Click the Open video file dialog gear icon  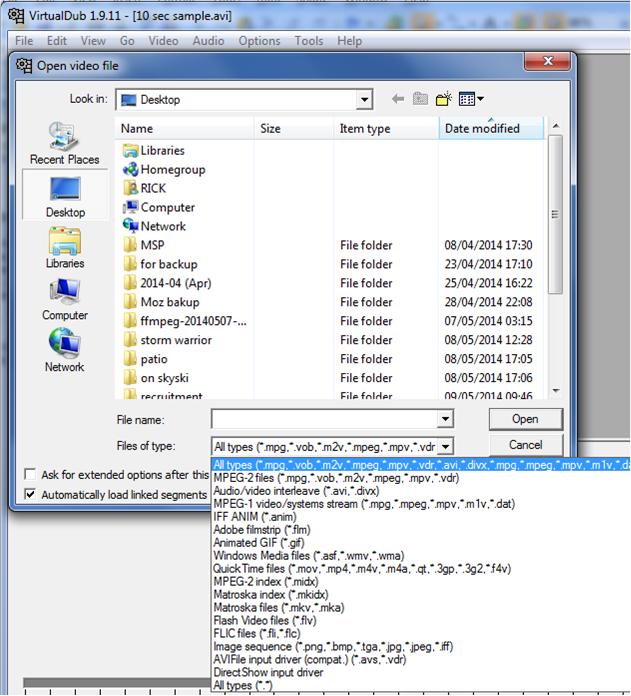tap(24, 66)
